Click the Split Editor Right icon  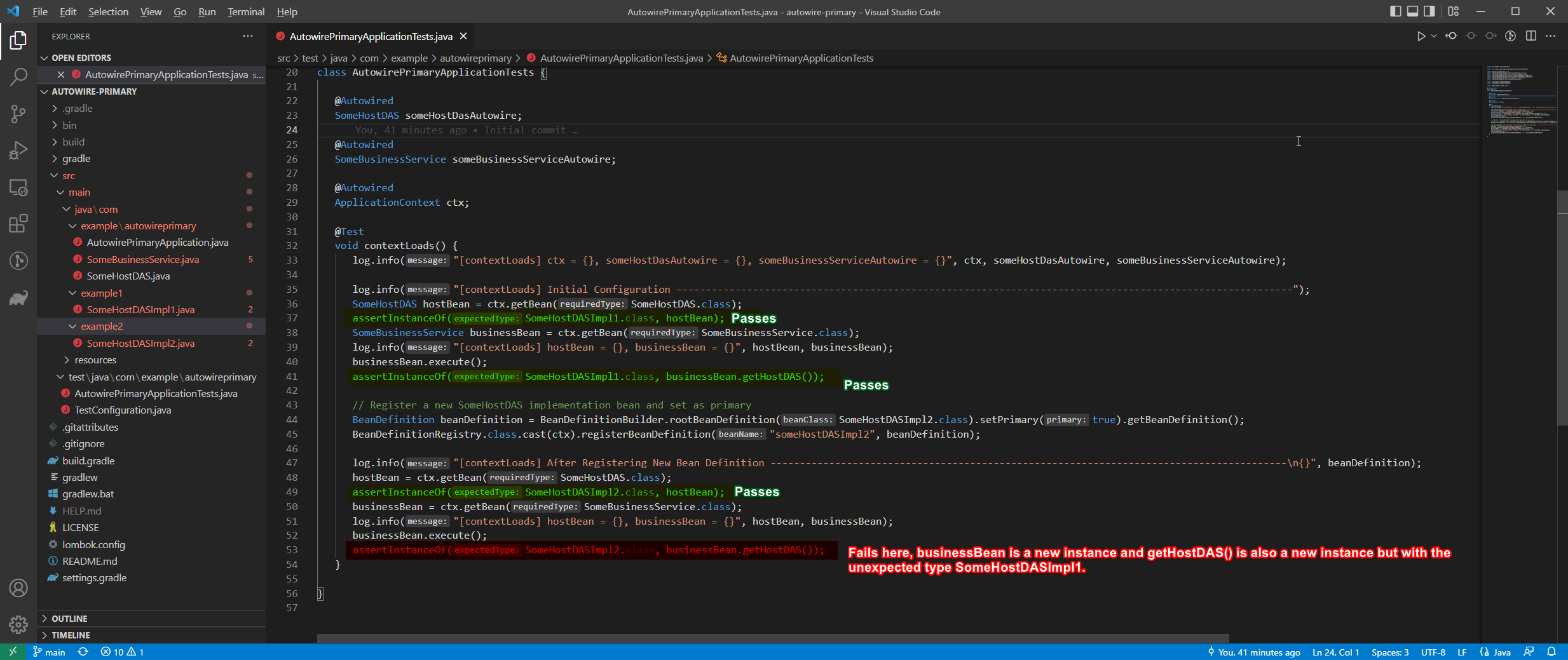point(1531,36)
